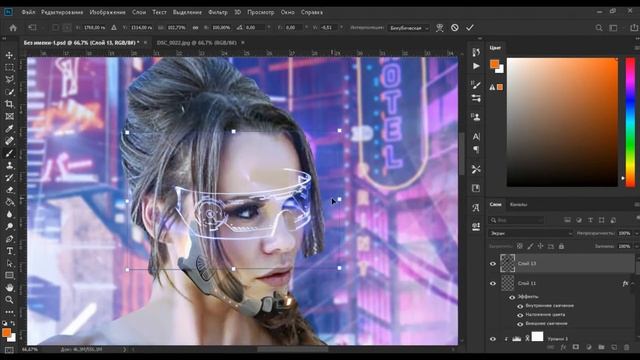Open Редактирование menu

coord(62,12)
